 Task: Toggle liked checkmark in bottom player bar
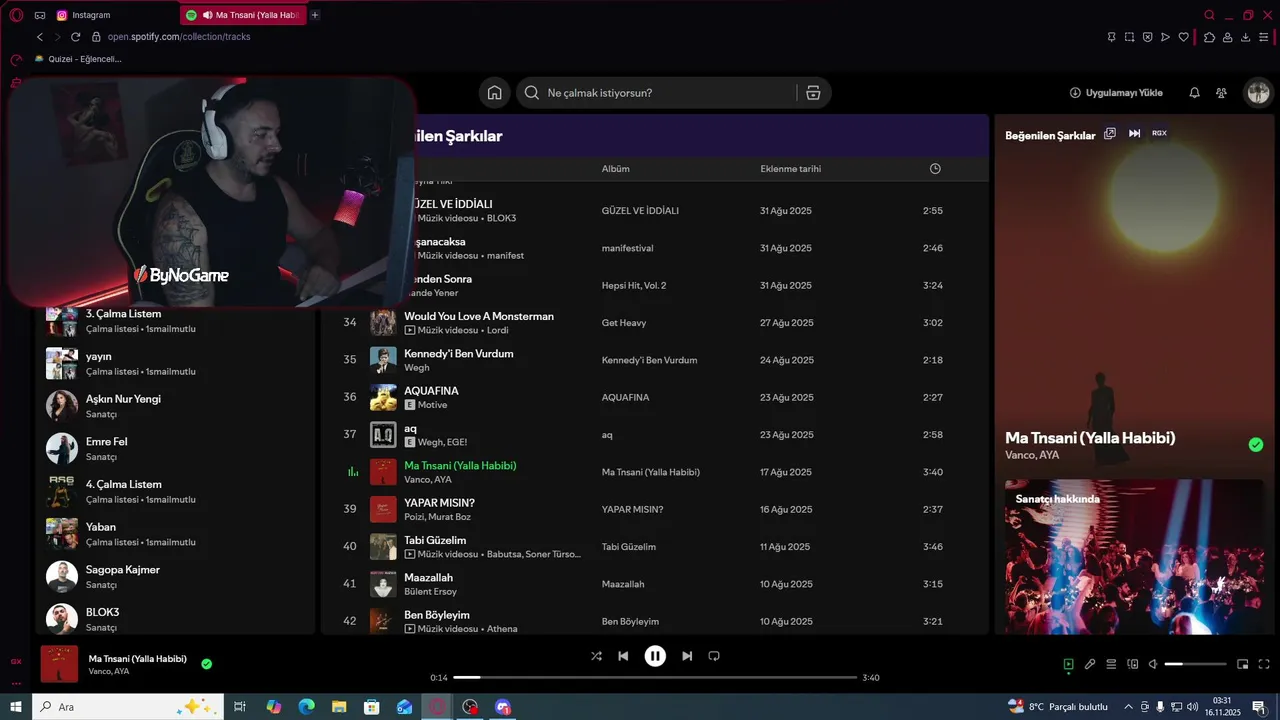tap(206, 663)
